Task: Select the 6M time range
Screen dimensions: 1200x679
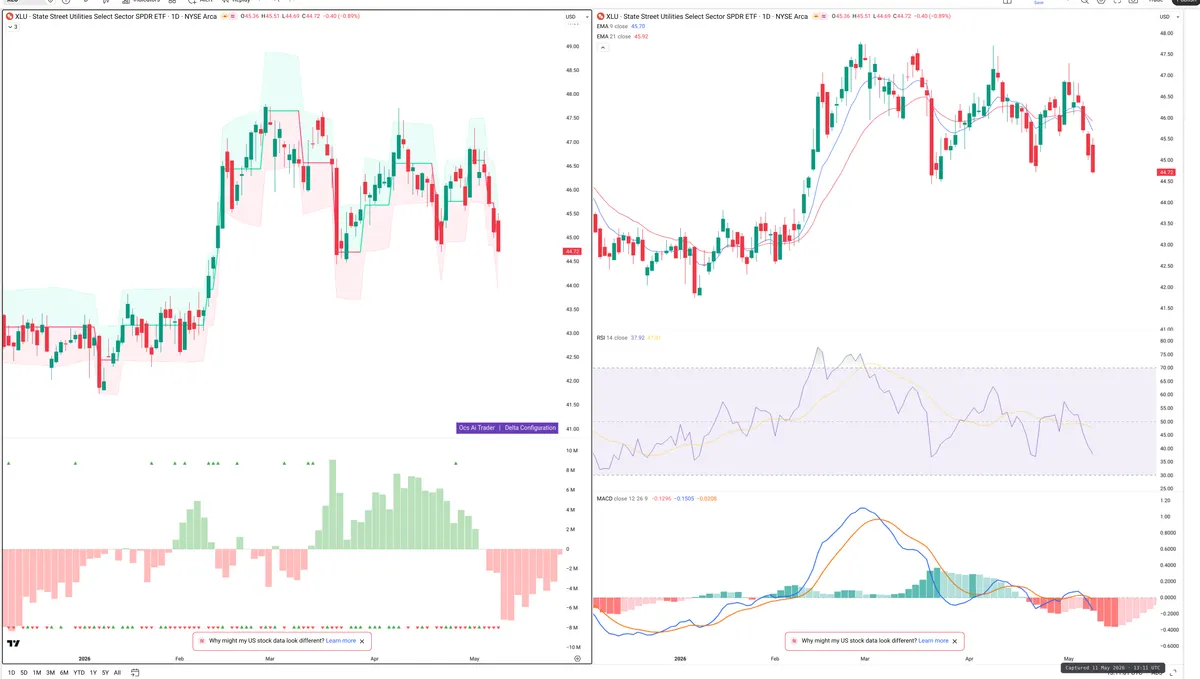Action: (x=64, y=672)
